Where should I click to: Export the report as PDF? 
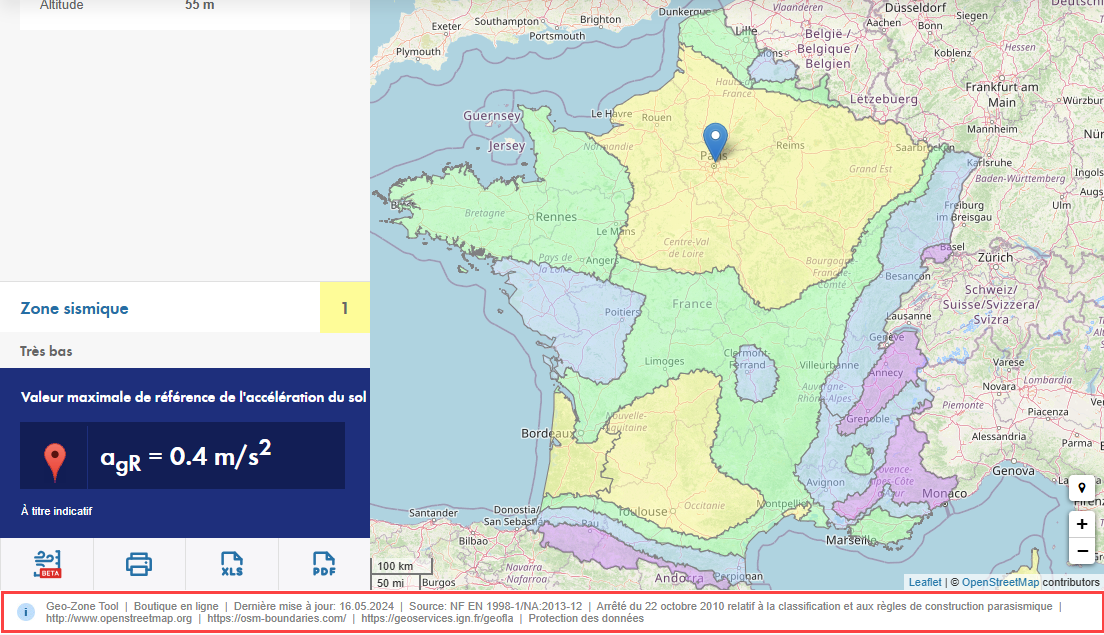coord(323,564)
